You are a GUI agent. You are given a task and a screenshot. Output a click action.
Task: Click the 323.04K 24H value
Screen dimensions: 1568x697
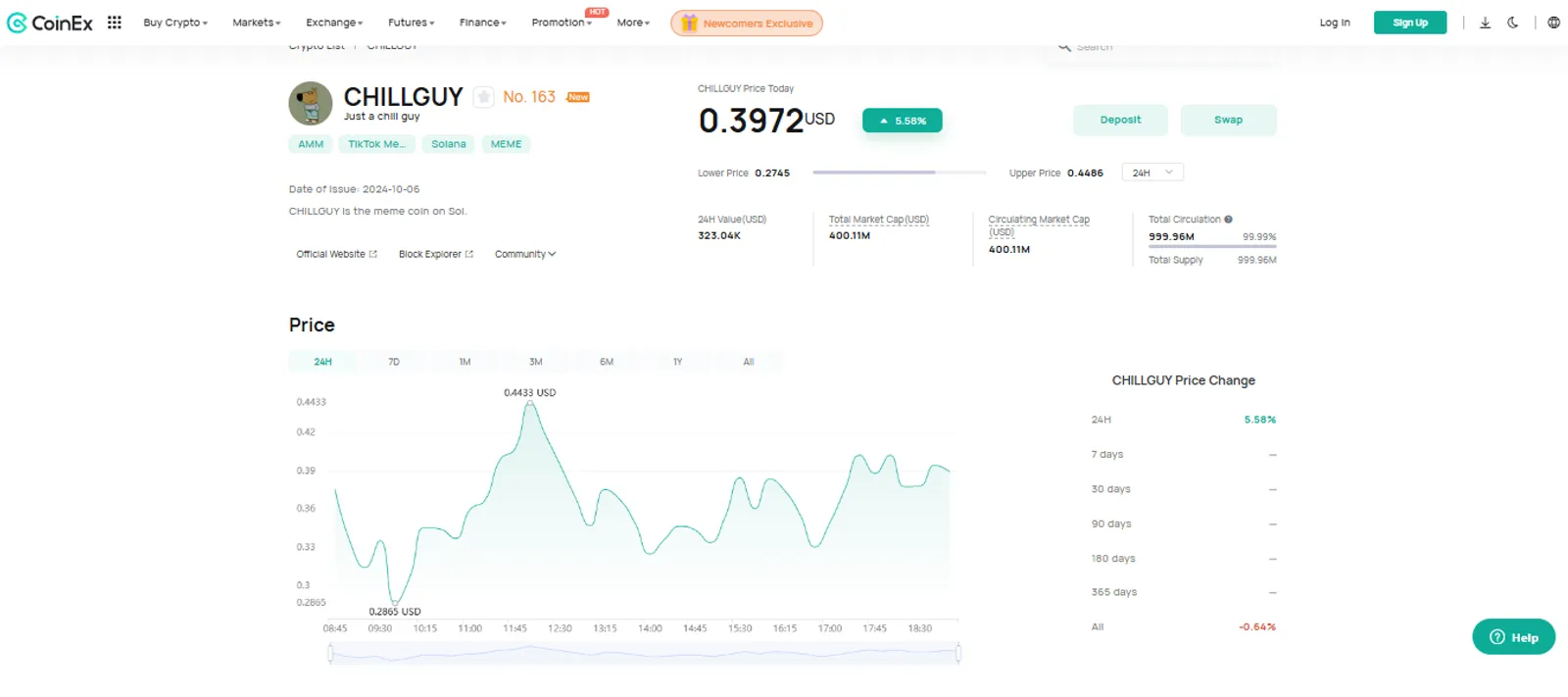point(719,236)
